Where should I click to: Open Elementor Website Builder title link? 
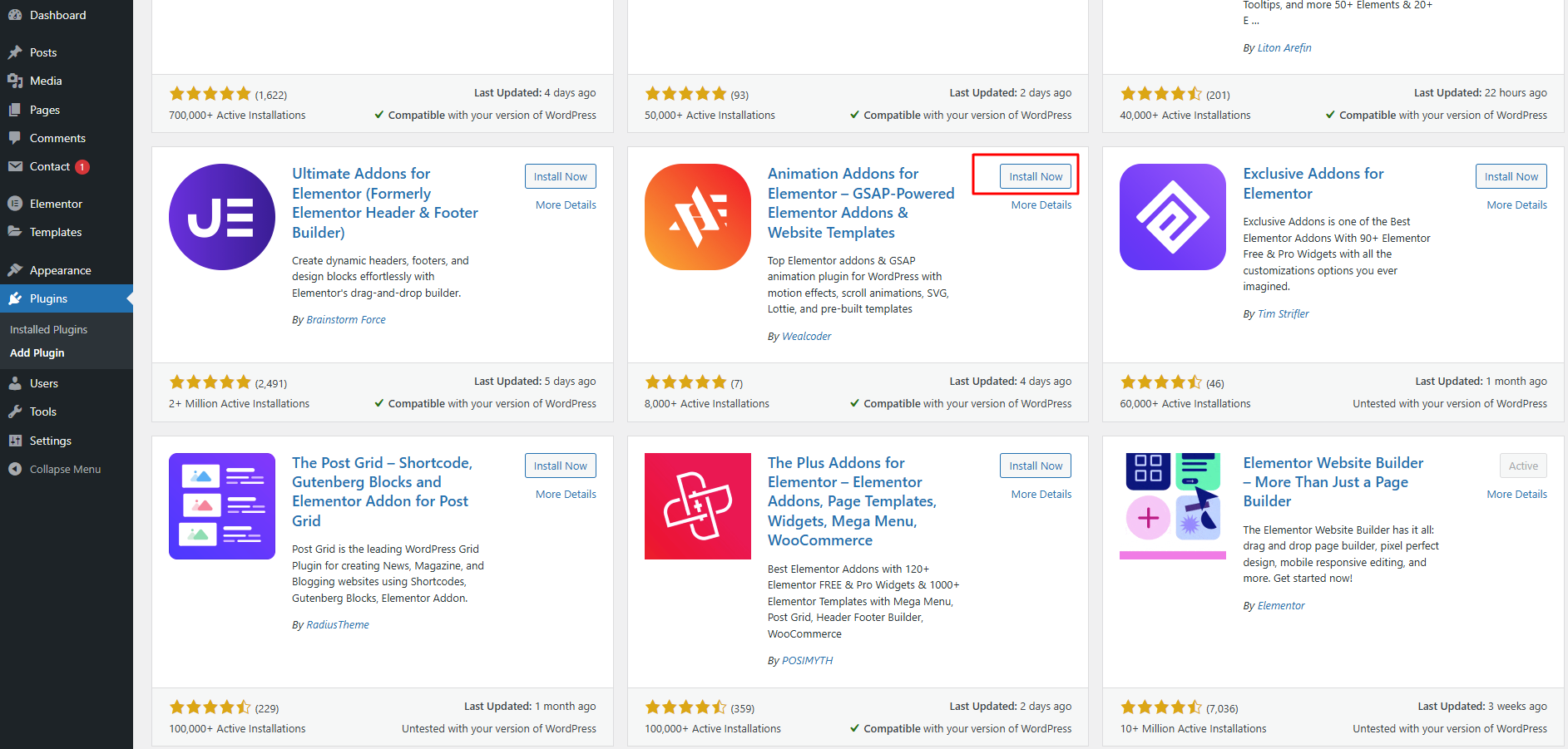pyautogui.click(x=1333, y=482)
